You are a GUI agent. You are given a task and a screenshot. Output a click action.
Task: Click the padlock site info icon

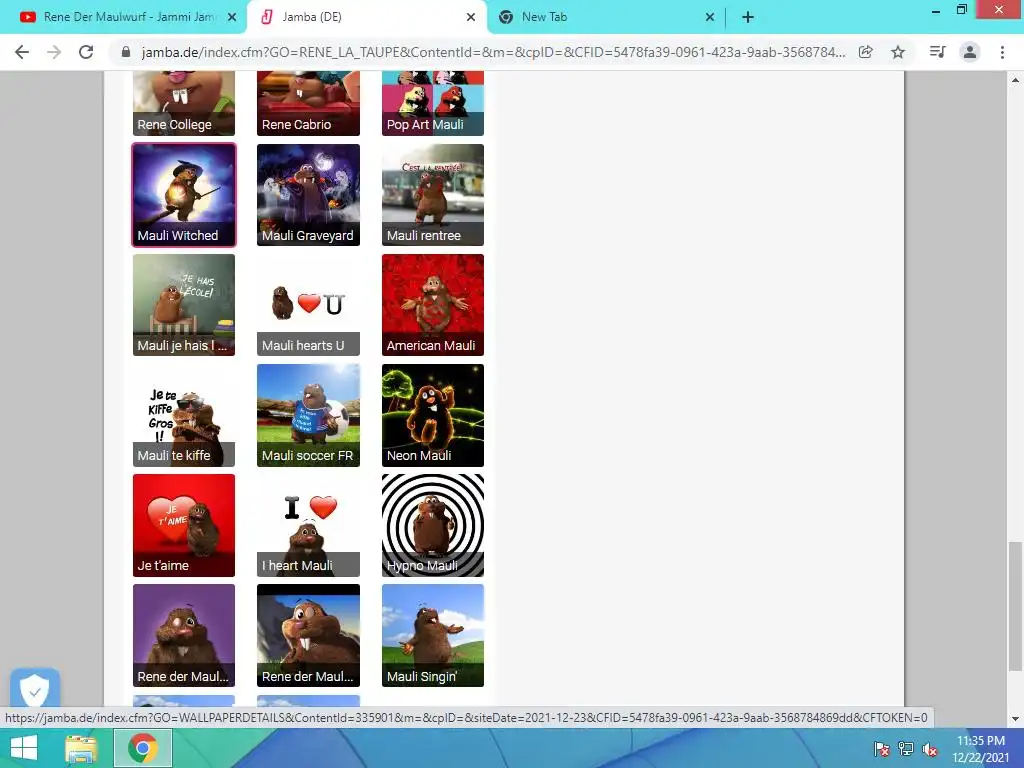tap(126, 52)
